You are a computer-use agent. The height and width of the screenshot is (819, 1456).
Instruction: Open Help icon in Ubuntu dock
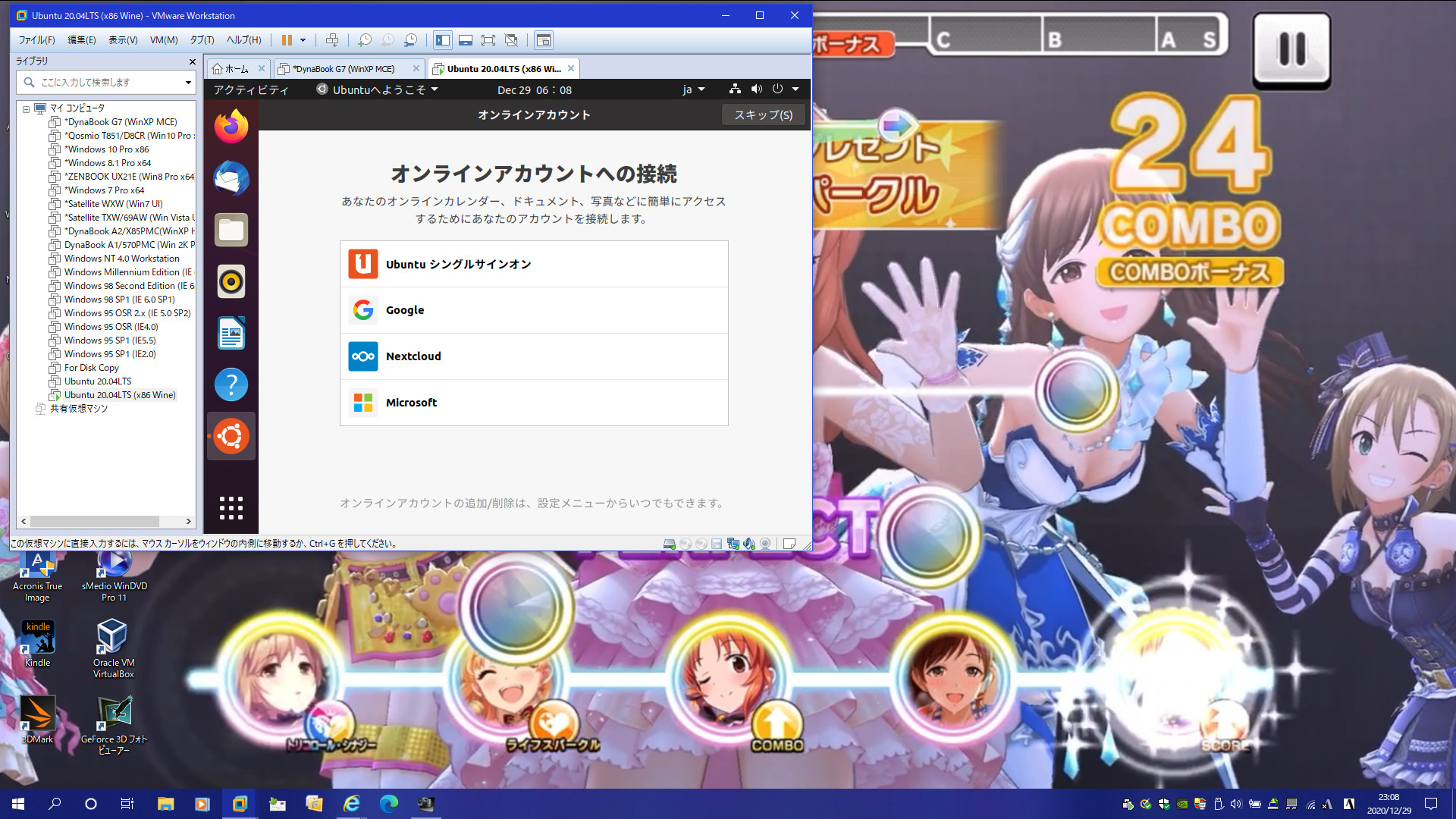[x=231, y=384]
